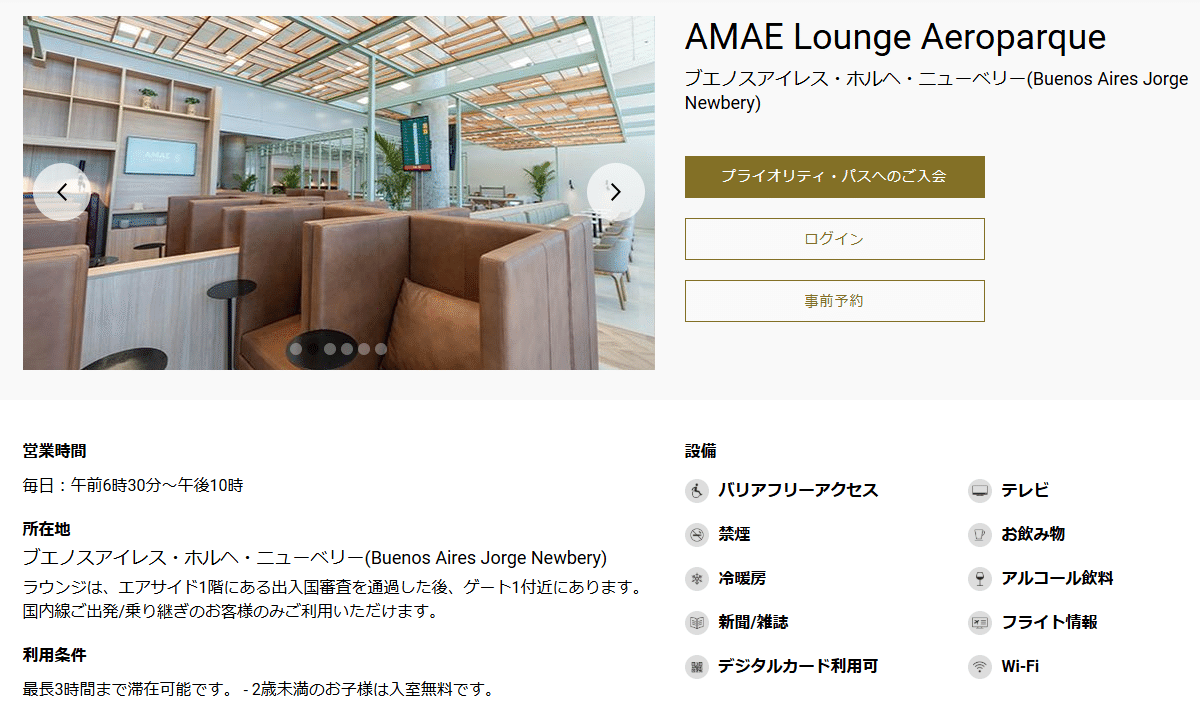1200x709 pixels.
Task: Click the lounge interior photo
Action: point(339,193)
